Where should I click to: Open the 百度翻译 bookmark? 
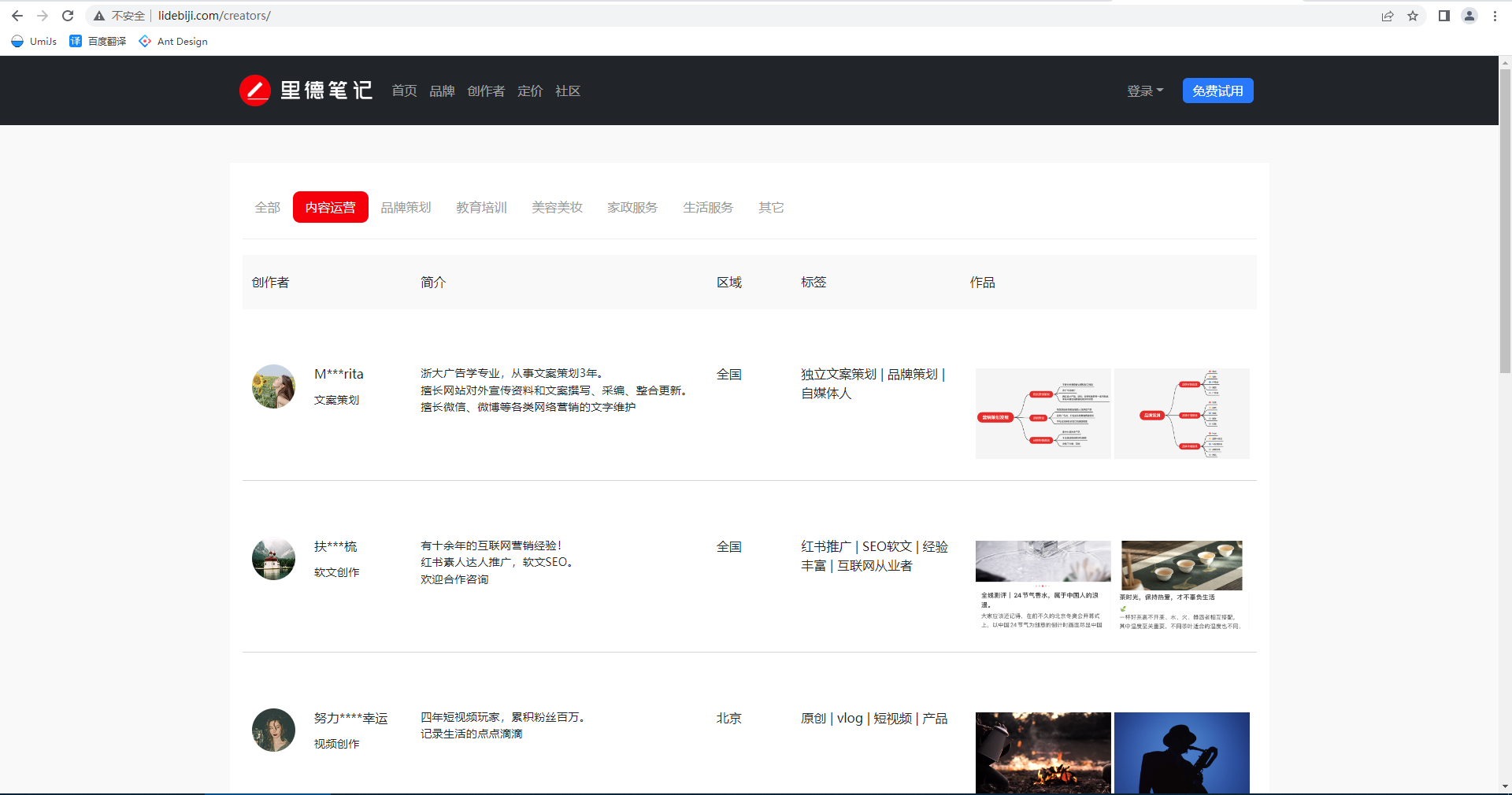[x=98, y=41]
